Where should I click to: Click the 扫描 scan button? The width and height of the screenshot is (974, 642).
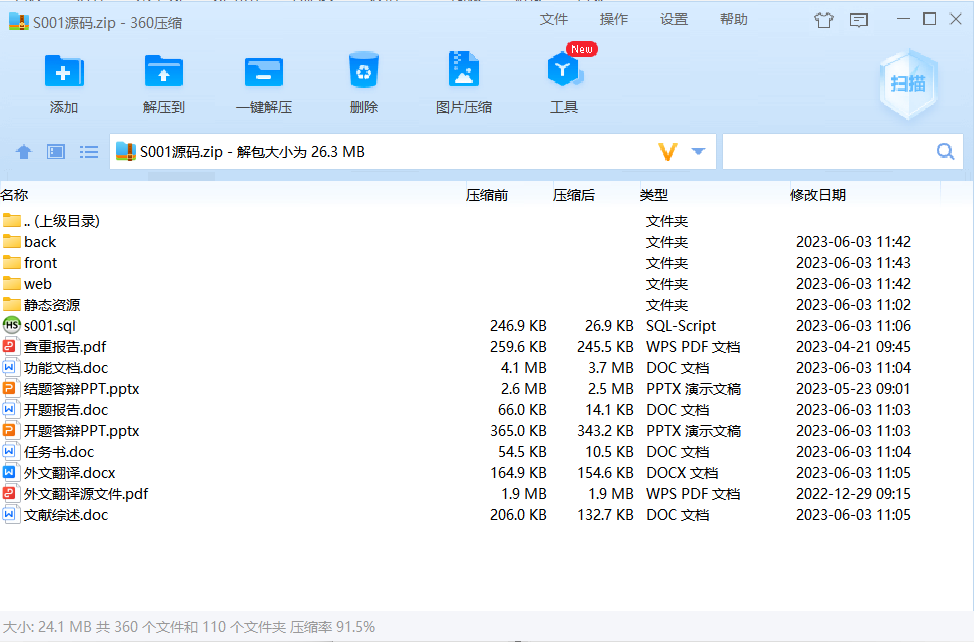click(x=908, y=85)
